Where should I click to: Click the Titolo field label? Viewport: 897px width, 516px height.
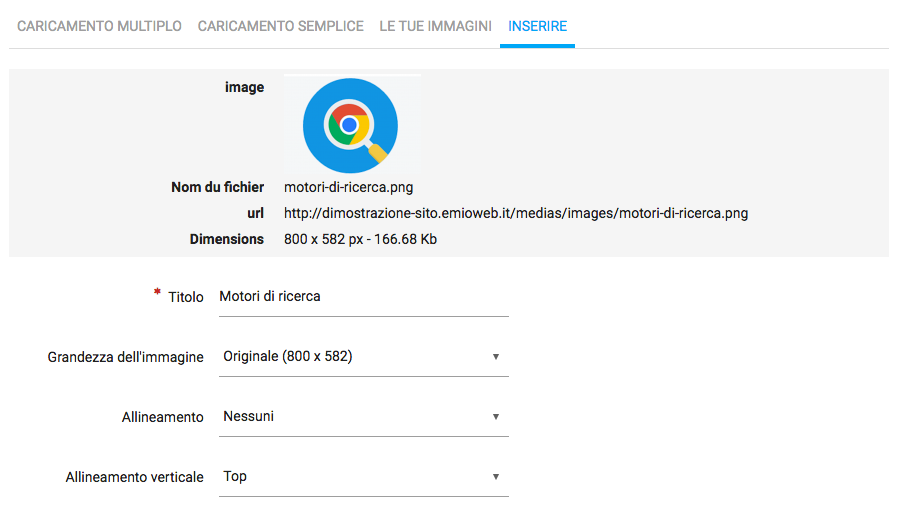click(x=185, y=297)
